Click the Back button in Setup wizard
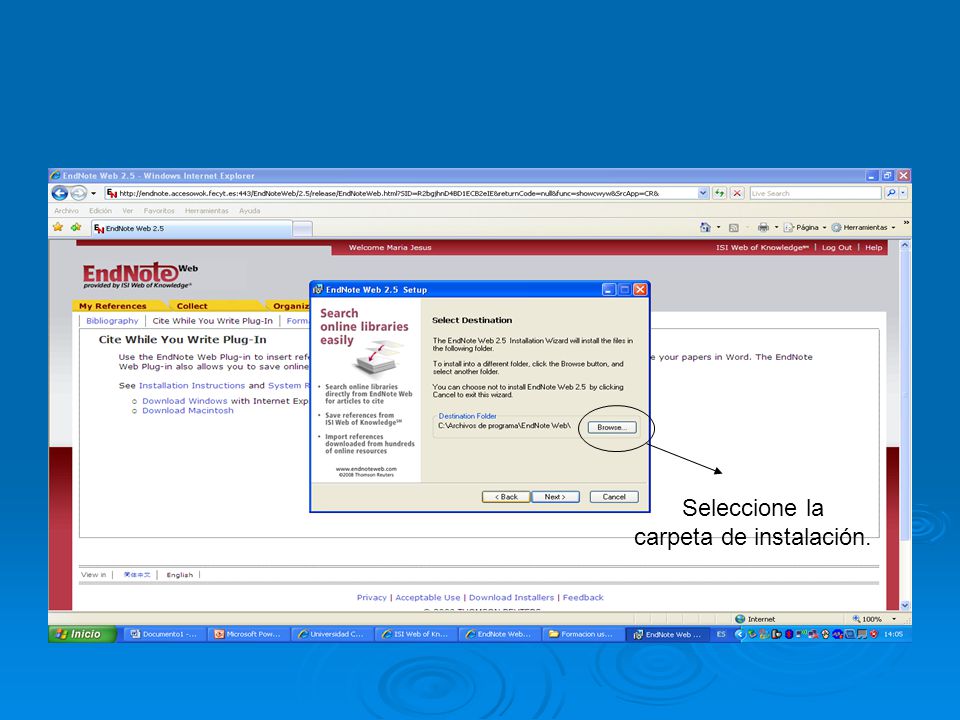960x720 pixels. coord(506,497)
